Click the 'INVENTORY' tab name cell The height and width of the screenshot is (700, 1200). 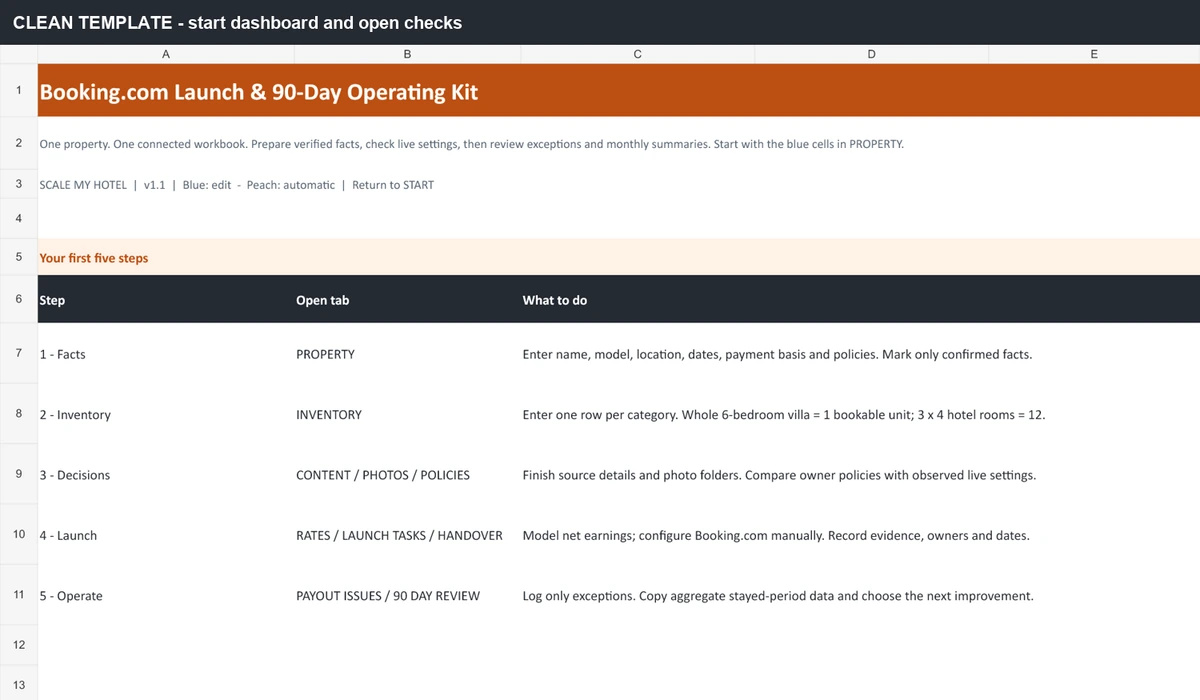coord(407,415)
